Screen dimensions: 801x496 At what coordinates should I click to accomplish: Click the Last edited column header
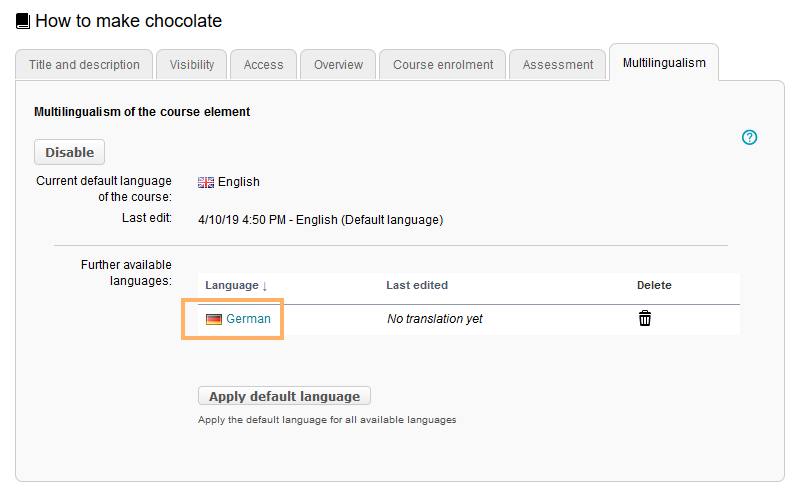pyautogui.click(x=417, y=286)
